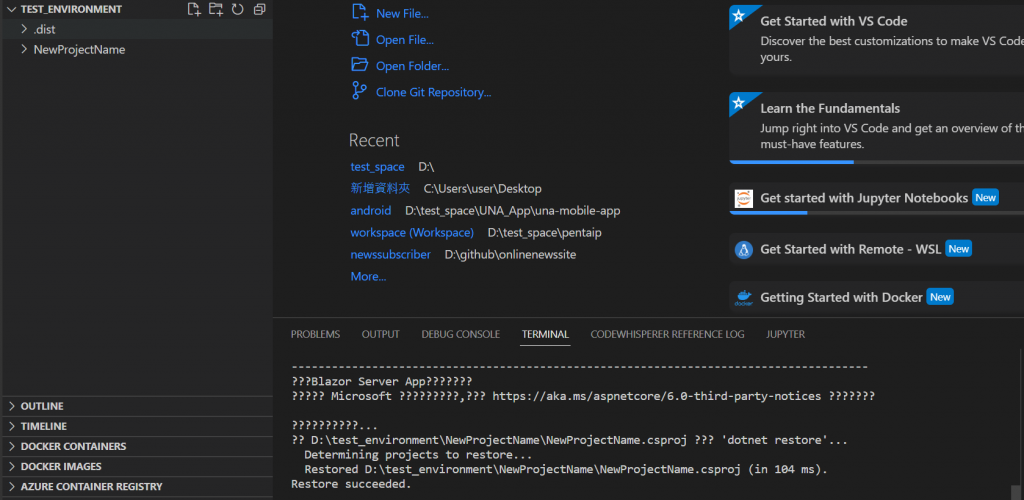Click the star badge on Learn the Fundamentals
The width and height of the screenshot is (1024, 500).
[739, 102]
